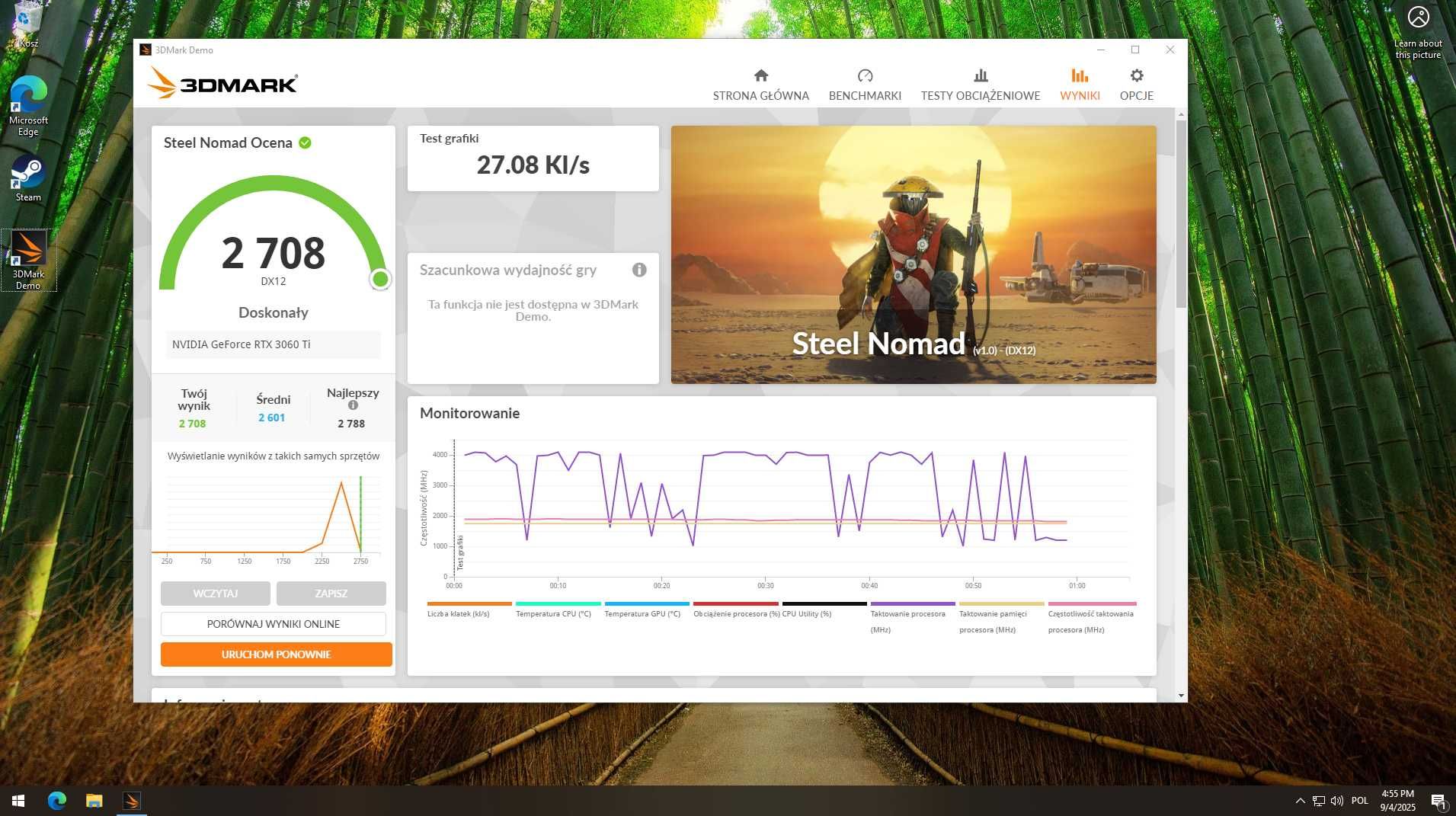The image size is (1456, 816).
Task: Click the Wczytaj button
Action: click(216, 594)
